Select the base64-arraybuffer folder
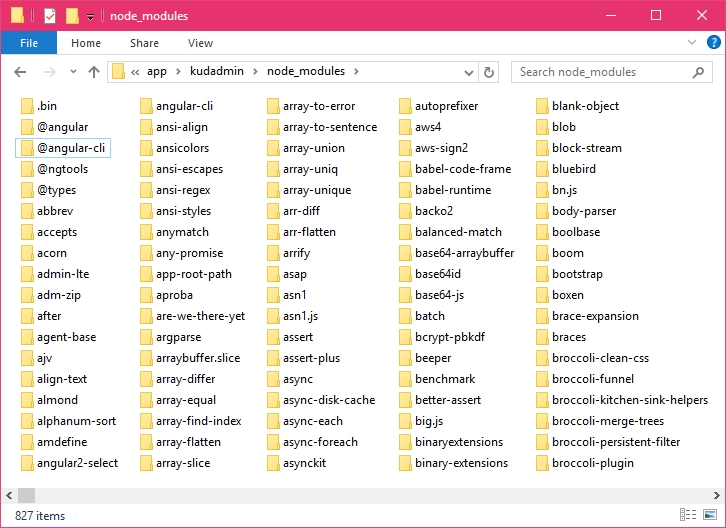Viewport: 726px width, 528px height. 457,253
